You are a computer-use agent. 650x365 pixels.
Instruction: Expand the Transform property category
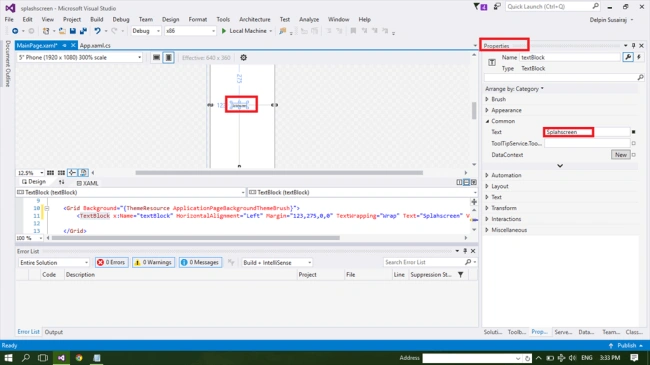tap(487, 208)
